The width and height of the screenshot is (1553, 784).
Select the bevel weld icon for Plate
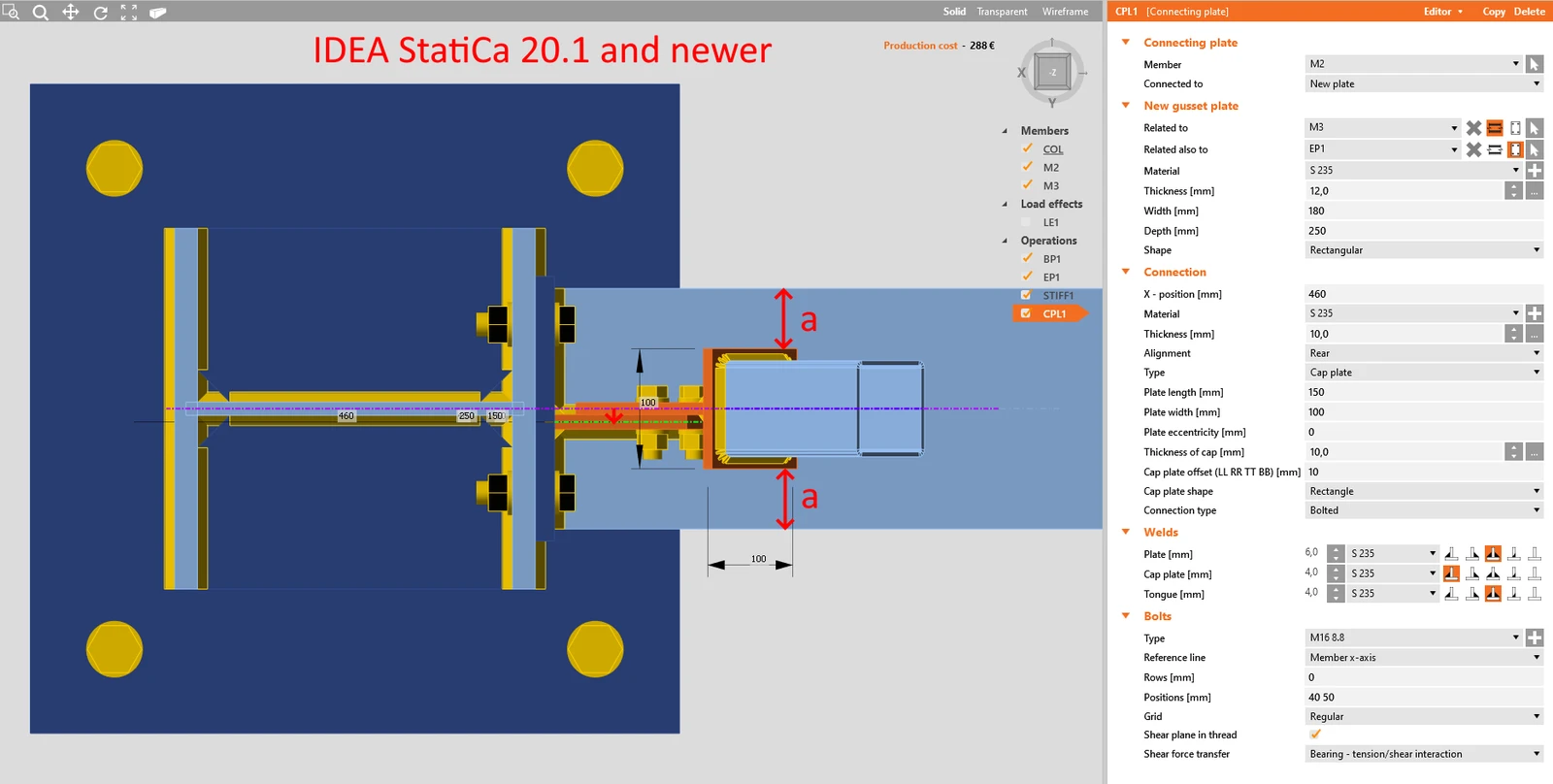1514,554
